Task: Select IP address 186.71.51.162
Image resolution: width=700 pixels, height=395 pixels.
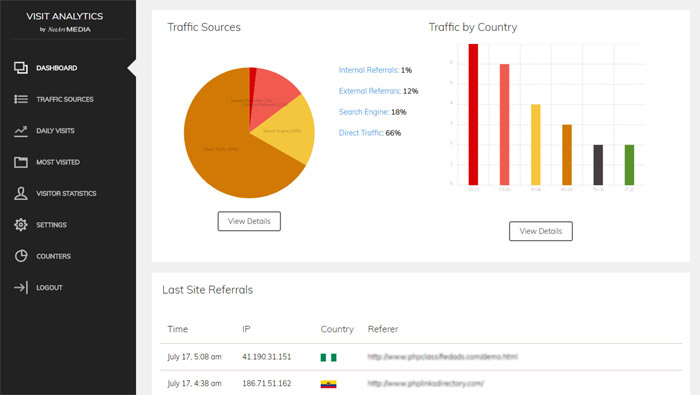Action: tap(267, 383)
